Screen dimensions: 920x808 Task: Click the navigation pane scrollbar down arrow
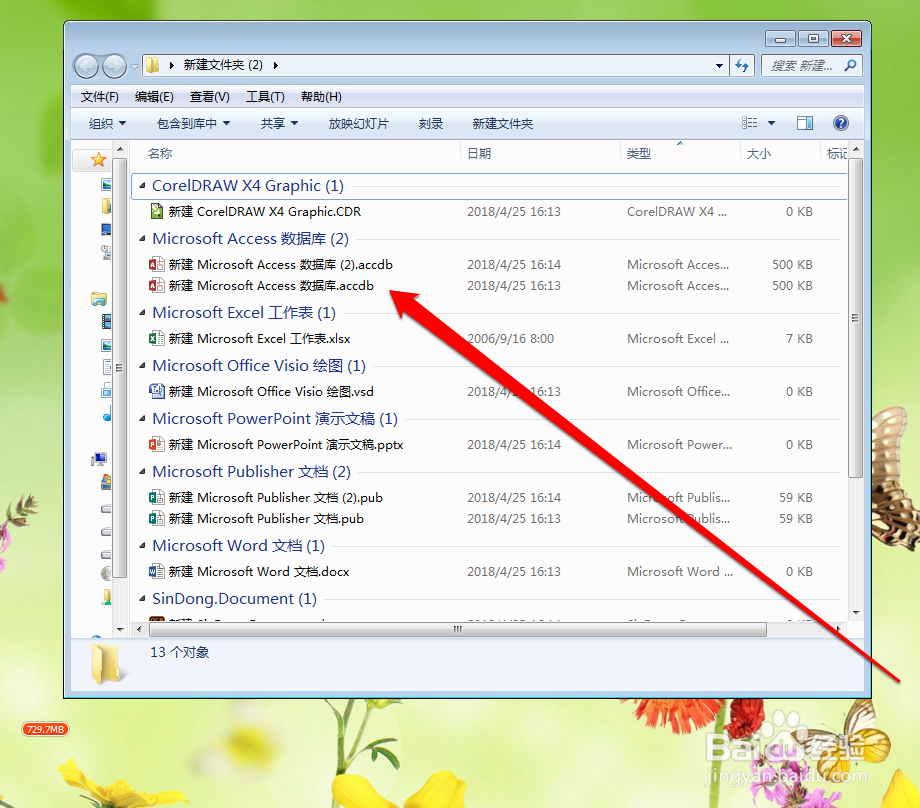[x=120, y=629]
